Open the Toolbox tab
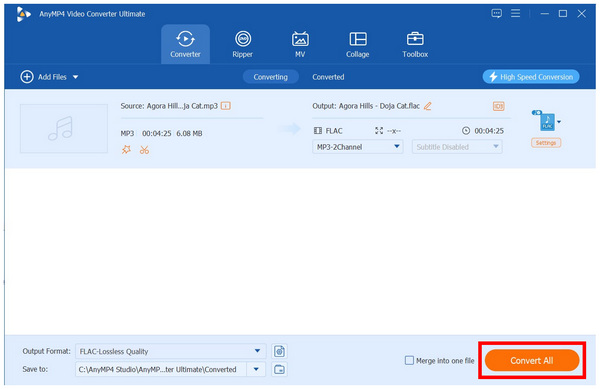Image resolution: width=600 pixels, height=389 pixels. 415,44
